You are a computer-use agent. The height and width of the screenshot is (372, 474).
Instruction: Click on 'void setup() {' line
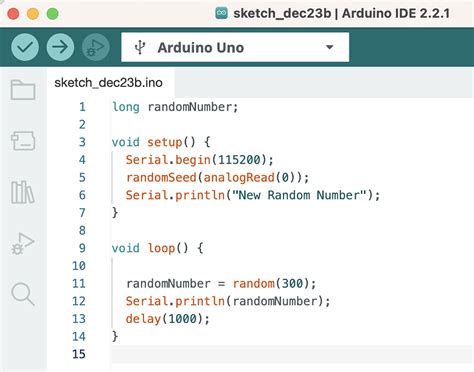pos(161,143)
